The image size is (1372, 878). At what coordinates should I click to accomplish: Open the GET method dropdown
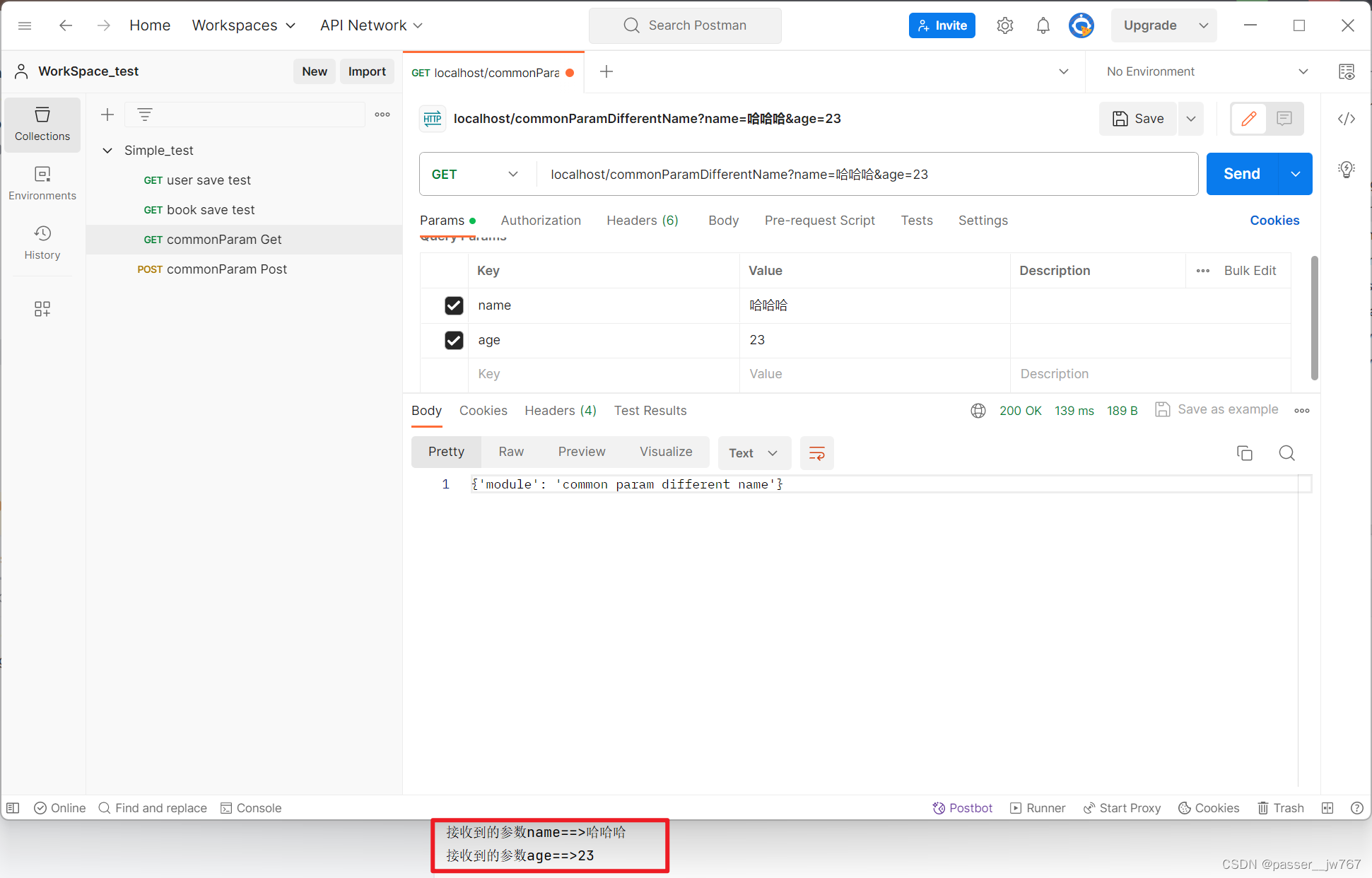point(475,174)
